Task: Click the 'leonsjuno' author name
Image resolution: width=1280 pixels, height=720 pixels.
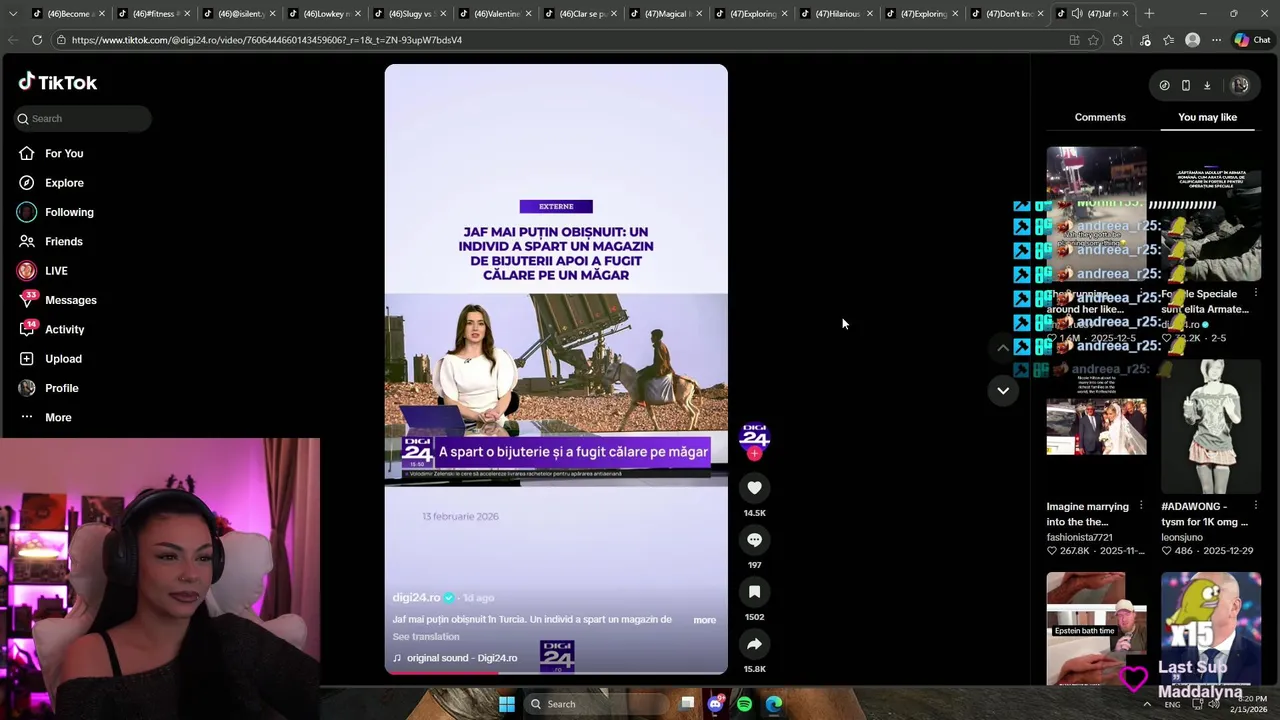Action: click(1181, 537)
